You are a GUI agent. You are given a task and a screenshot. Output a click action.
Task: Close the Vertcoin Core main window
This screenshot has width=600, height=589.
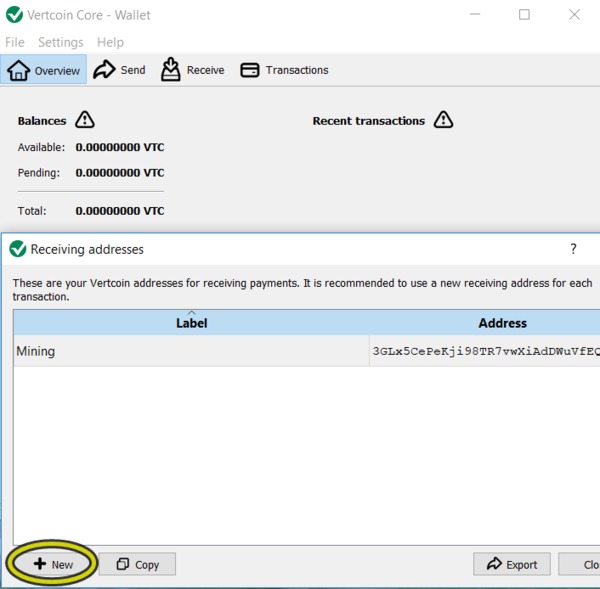click(574, 15)
